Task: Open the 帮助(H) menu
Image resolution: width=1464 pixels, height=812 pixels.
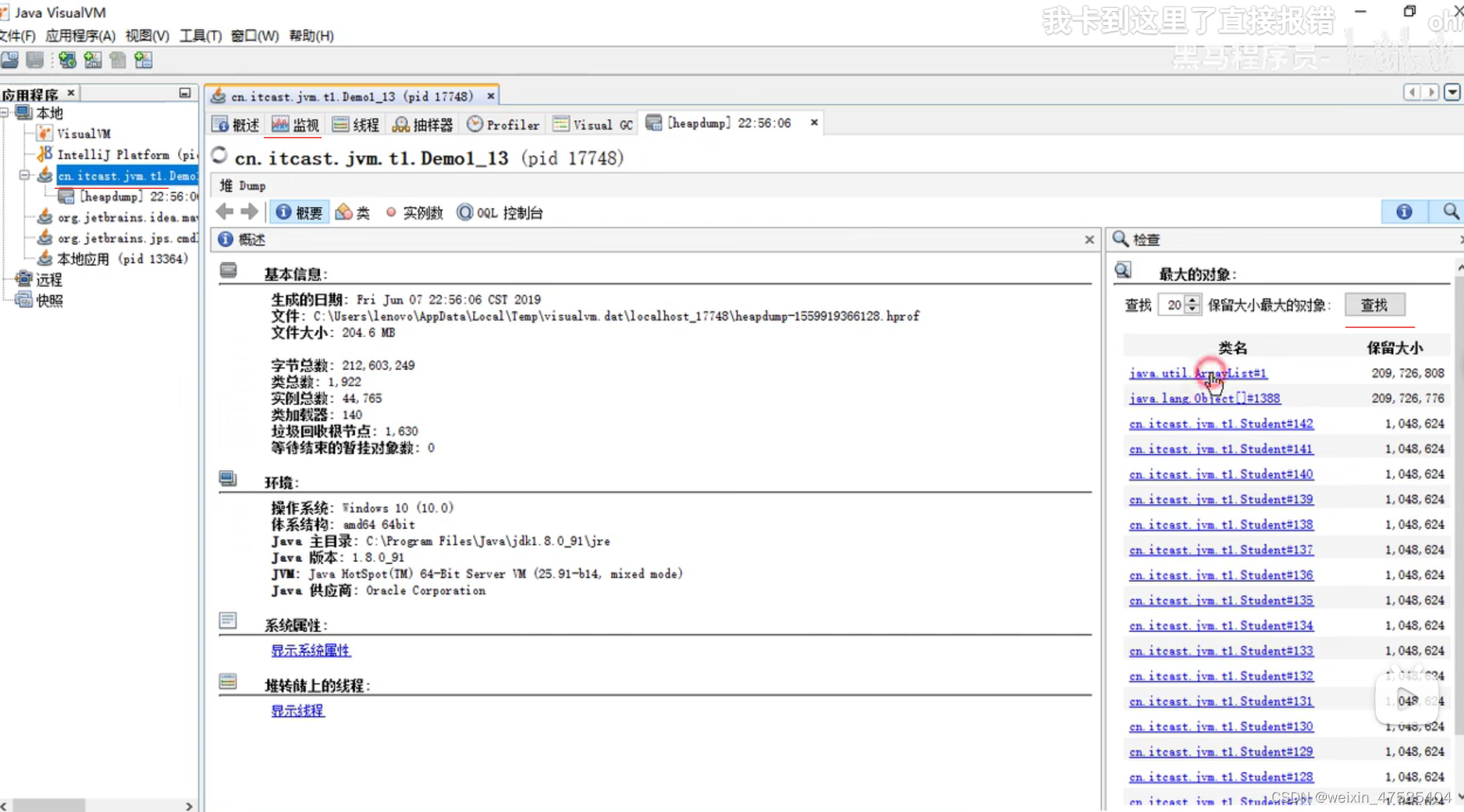Action: click(x=311, y=35)
